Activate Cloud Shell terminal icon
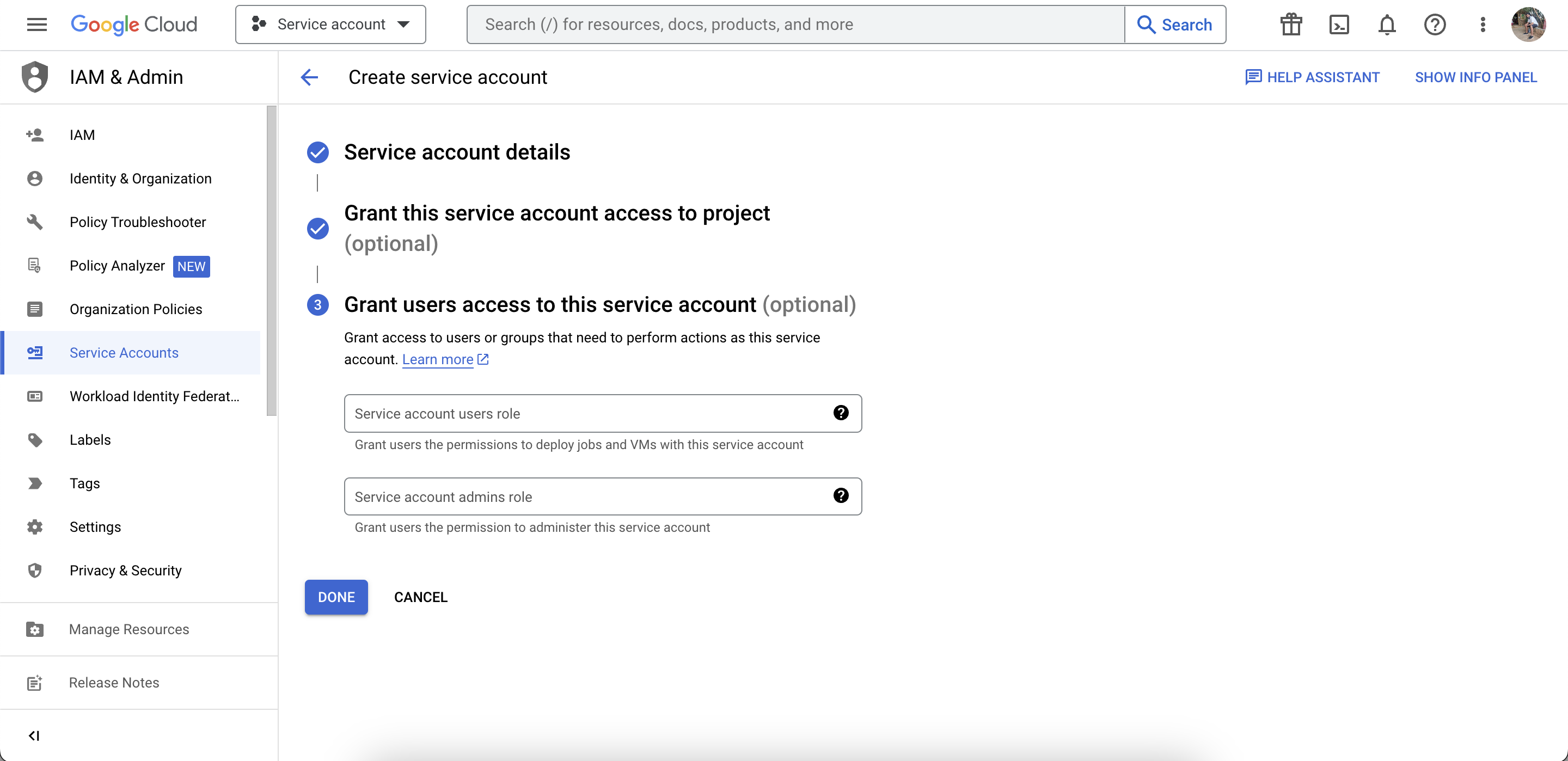This screenshot has height=761, width=1568. pos(1339,24)
